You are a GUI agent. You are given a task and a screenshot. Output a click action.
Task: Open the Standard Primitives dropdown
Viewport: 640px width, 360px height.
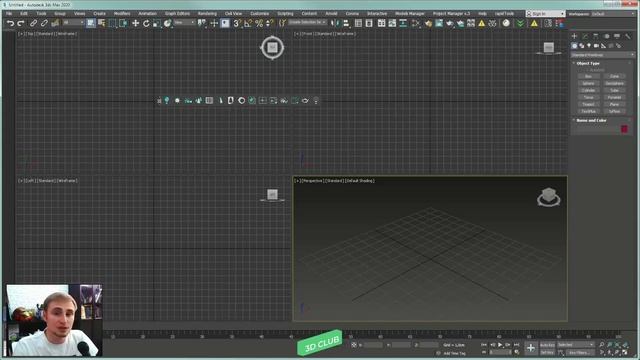602,55
